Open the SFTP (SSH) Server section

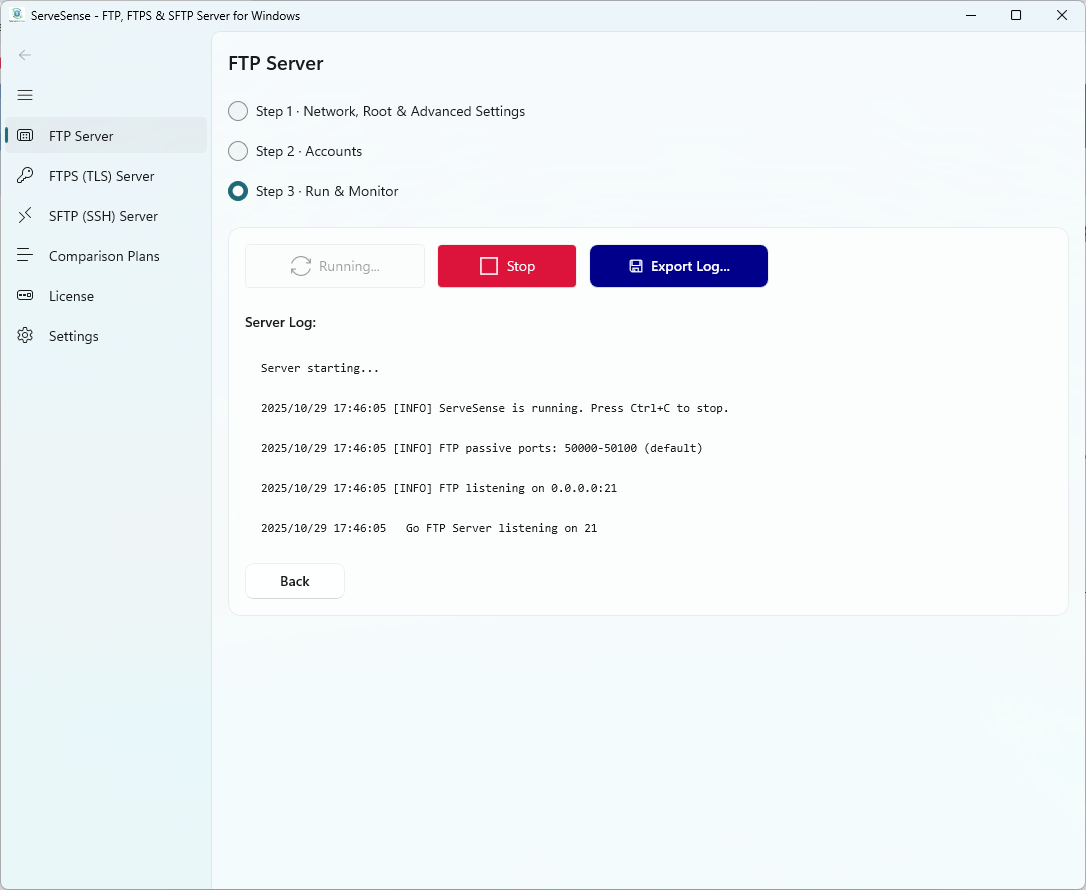(103, 215)
